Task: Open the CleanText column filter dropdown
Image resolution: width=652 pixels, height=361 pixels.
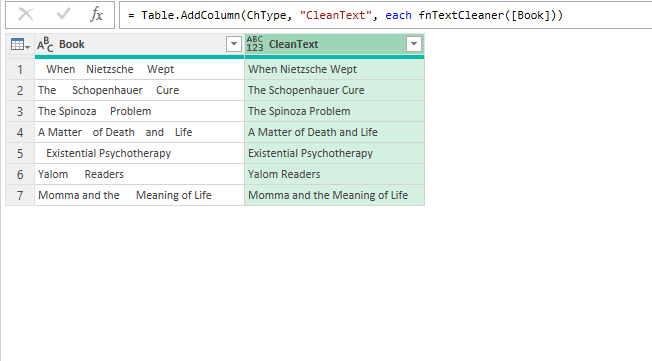Action: click(414, 44)
